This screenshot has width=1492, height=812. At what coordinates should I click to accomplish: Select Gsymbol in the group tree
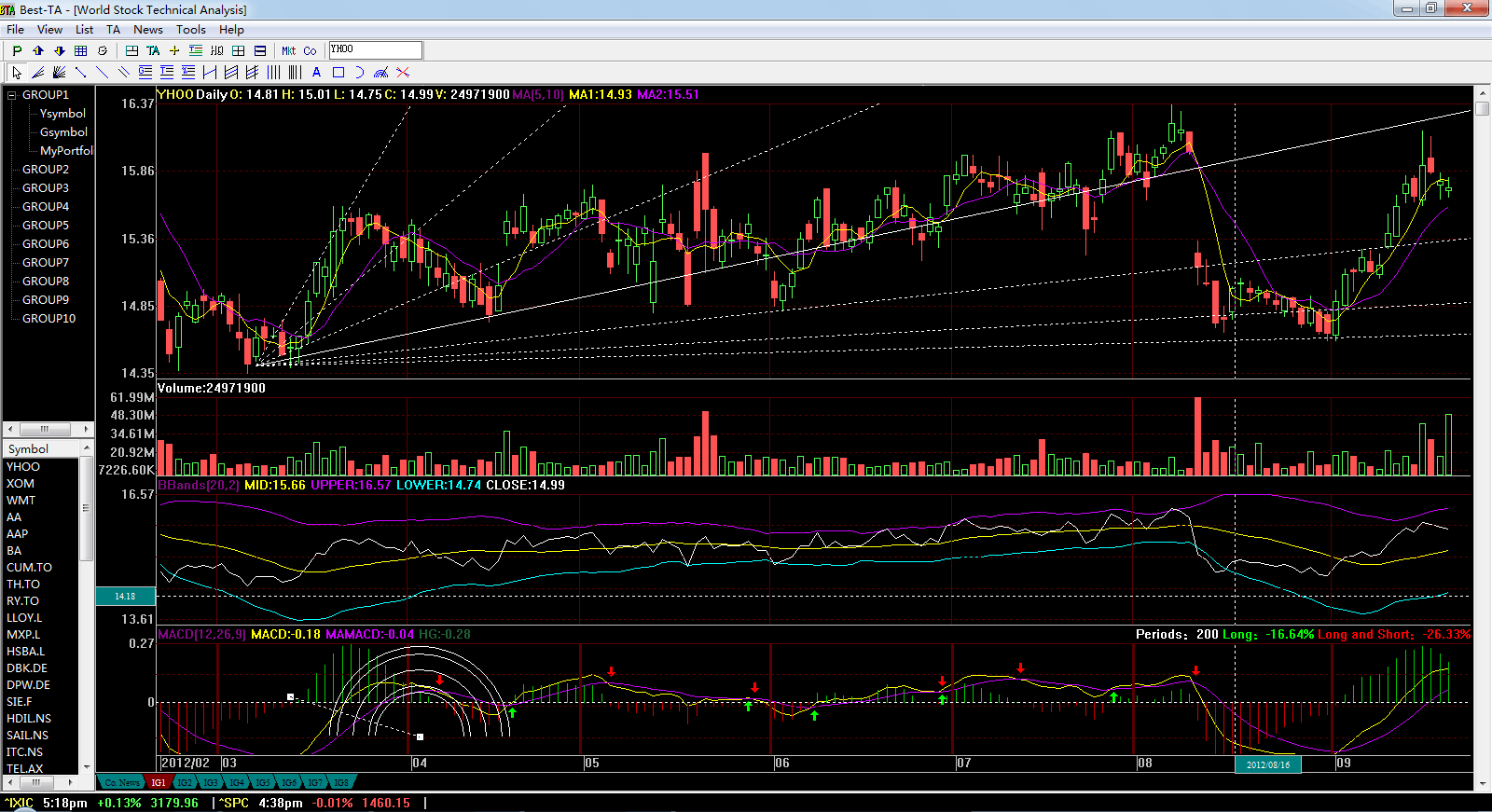63,132
